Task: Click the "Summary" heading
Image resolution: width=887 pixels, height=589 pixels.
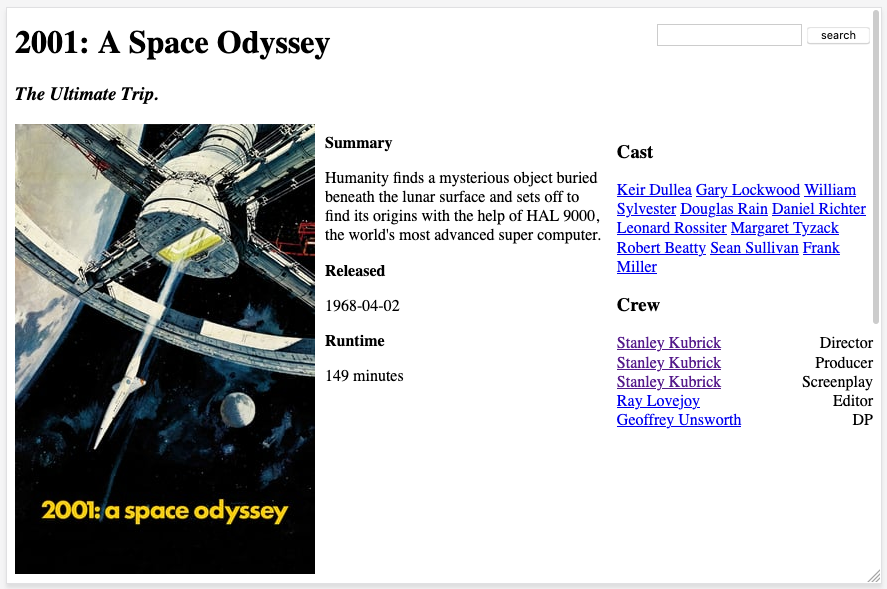Action: 358,143
